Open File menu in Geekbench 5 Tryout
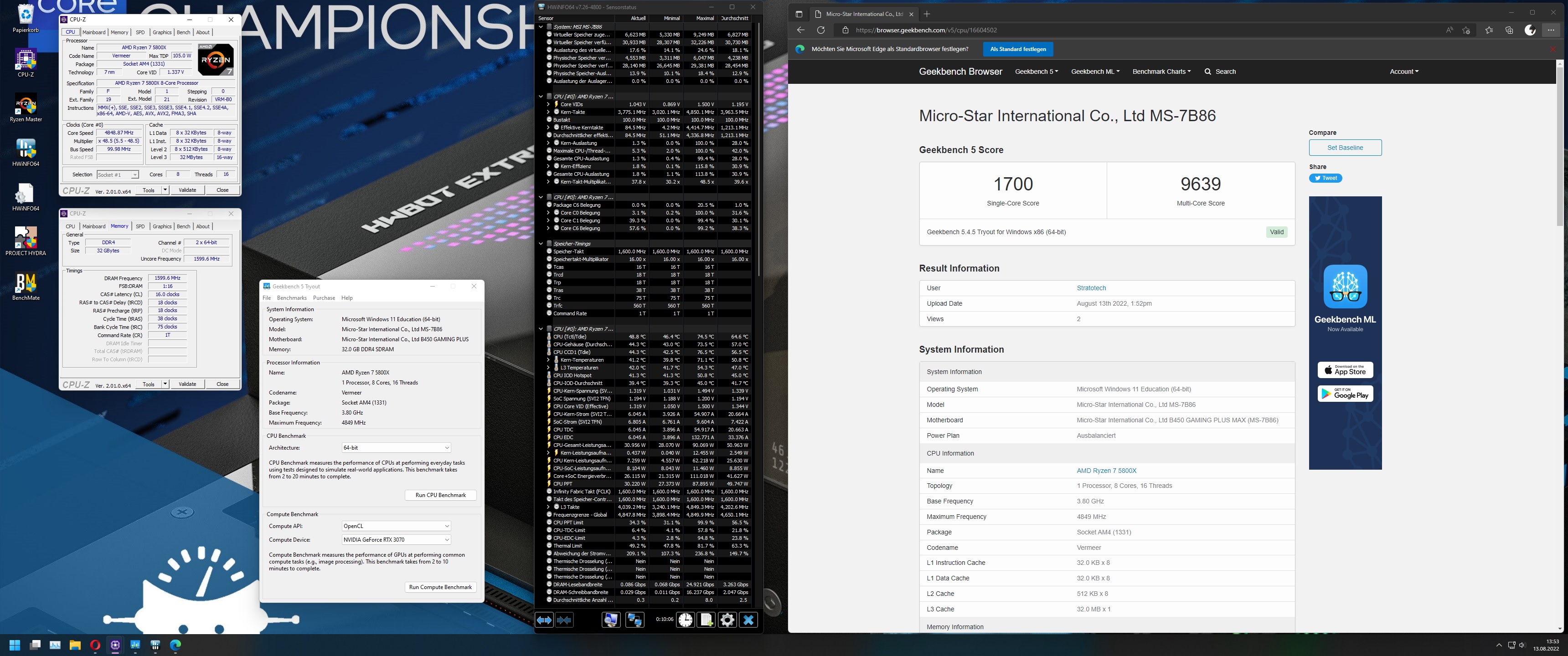The height and width of the screenshot is (656, 1568). click(267, 297)
